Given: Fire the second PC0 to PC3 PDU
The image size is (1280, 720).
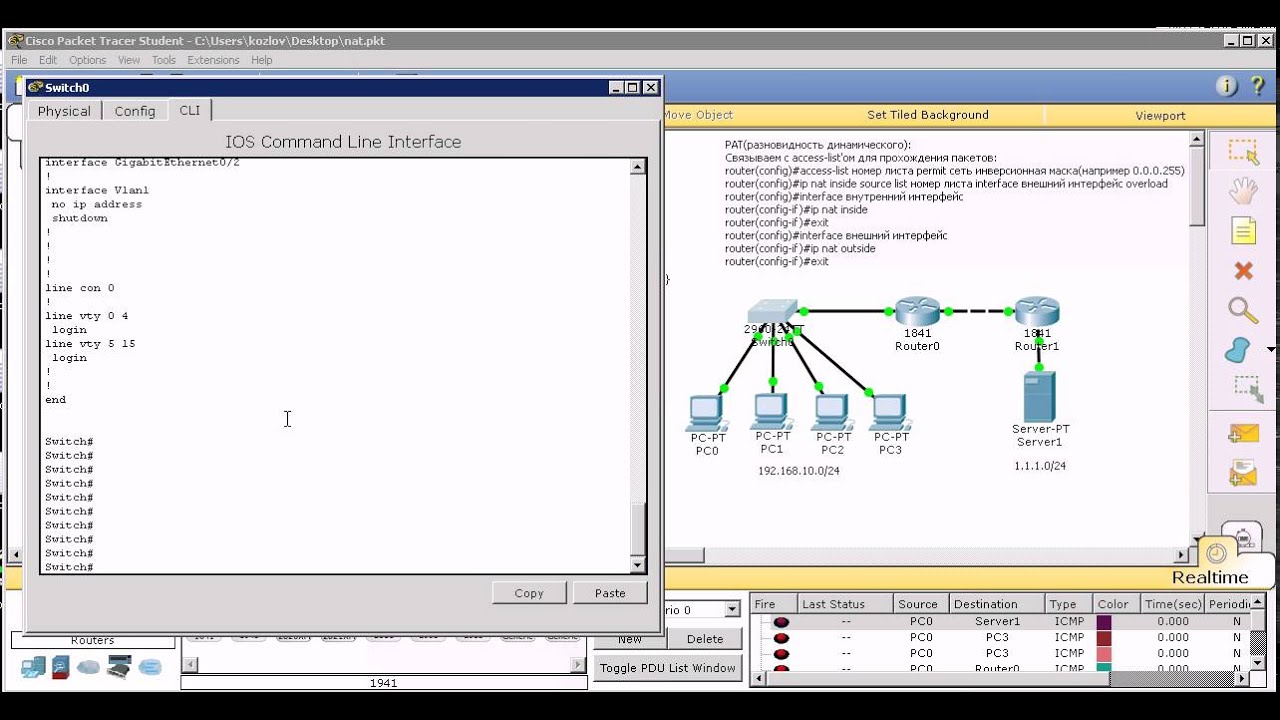Looking at the screenshot, I should pyautogui.click(x=782, y=653).
